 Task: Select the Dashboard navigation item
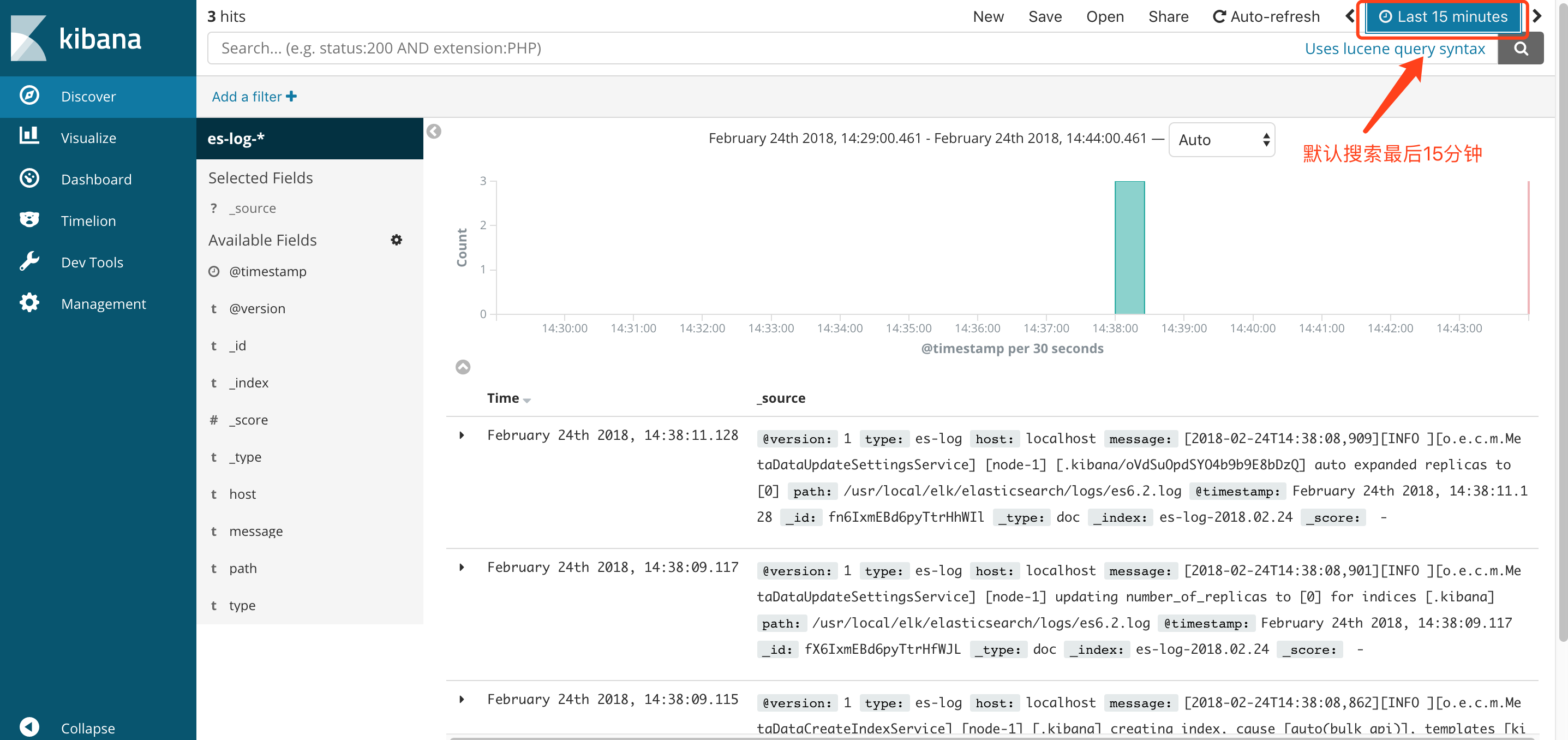[98, 179]
